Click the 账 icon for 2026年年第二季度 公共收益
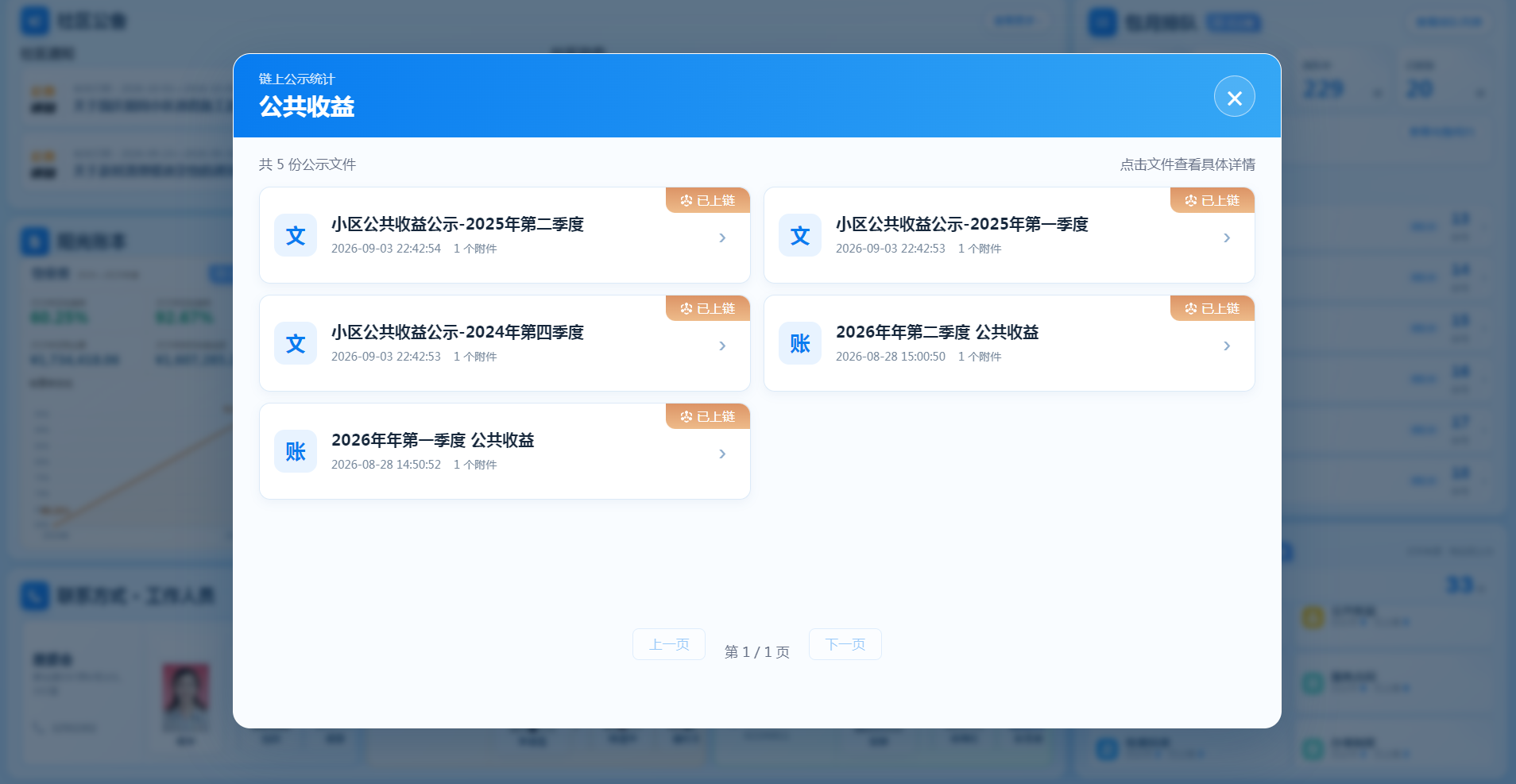Image resolution: width=1516 pixels, height=784 pixels. (x=800, y=343)
